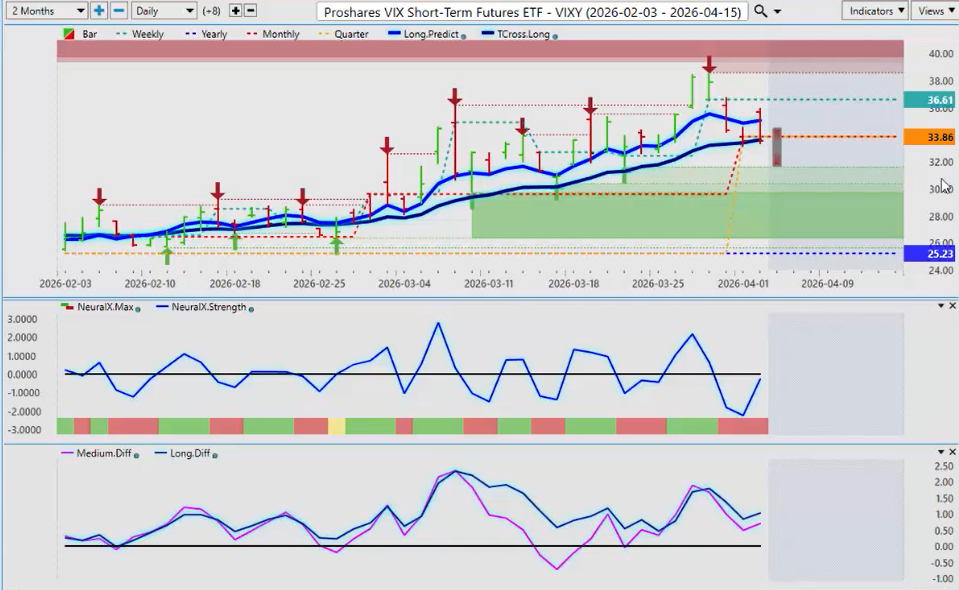Collapse the Medium.Diff panel with its arrow
Viewport: 959px width, 590px height.
click(x=939, y=452)
